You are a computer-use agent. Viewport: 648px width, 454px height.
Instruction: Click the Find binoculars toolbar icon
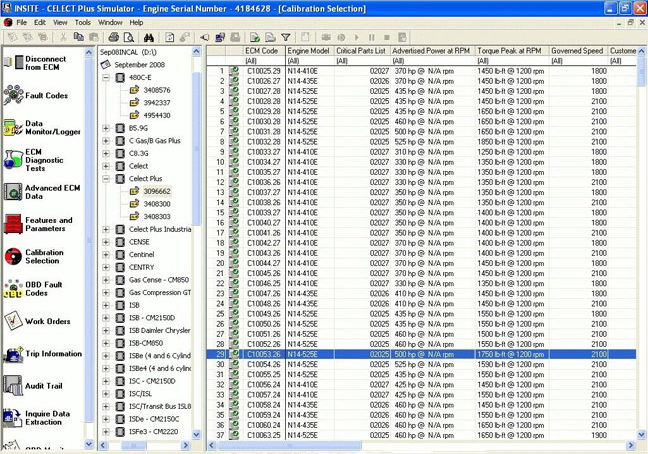pyautogui.click(x=149, y=38)
